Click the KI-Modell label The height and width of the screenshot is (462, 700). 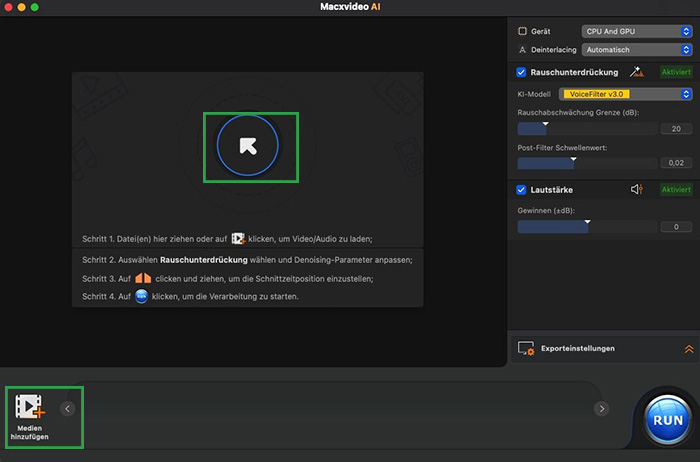pos(534,94)
